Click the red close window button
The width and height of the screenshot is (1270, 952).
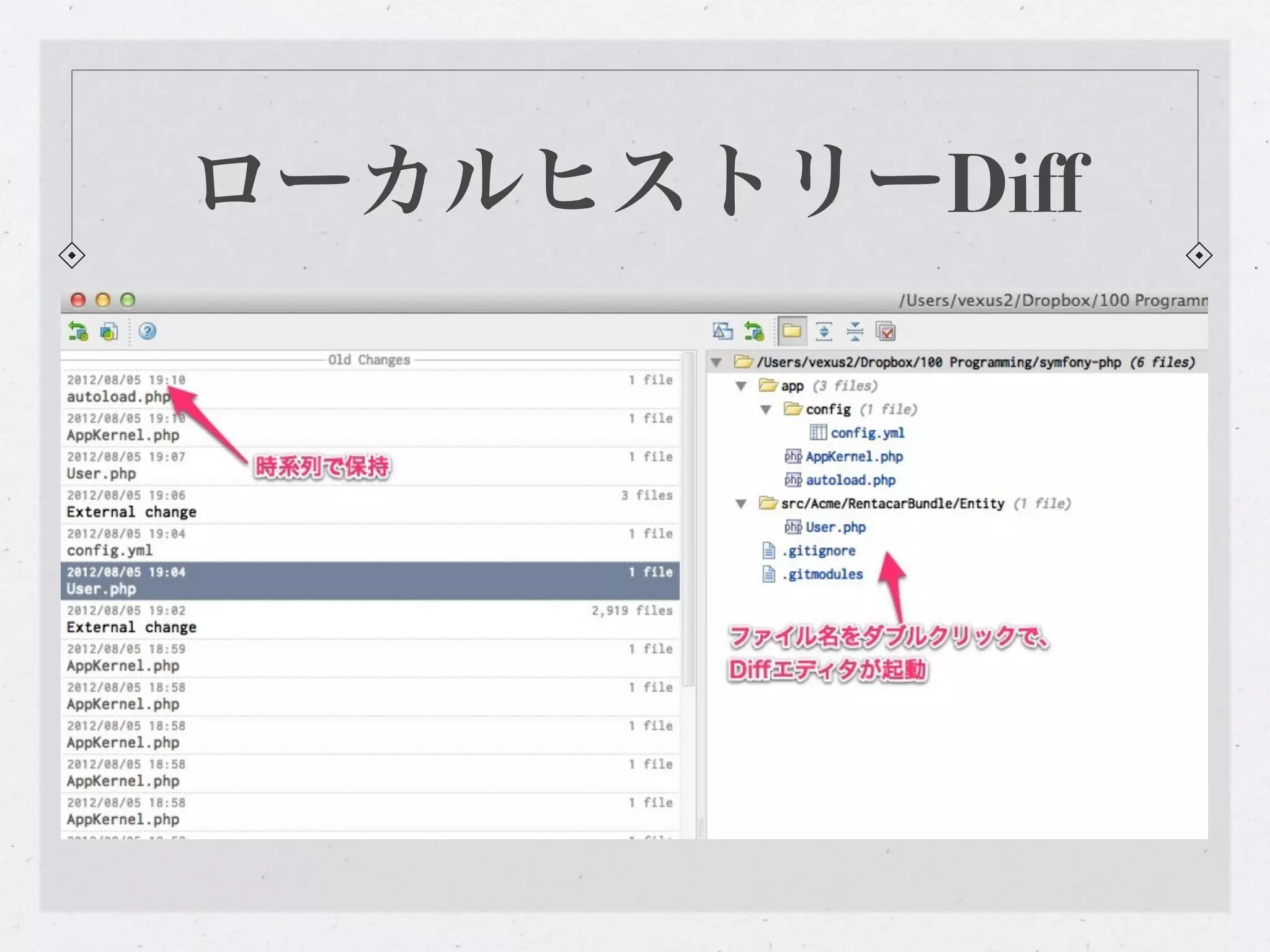click(x=78, y=301)
